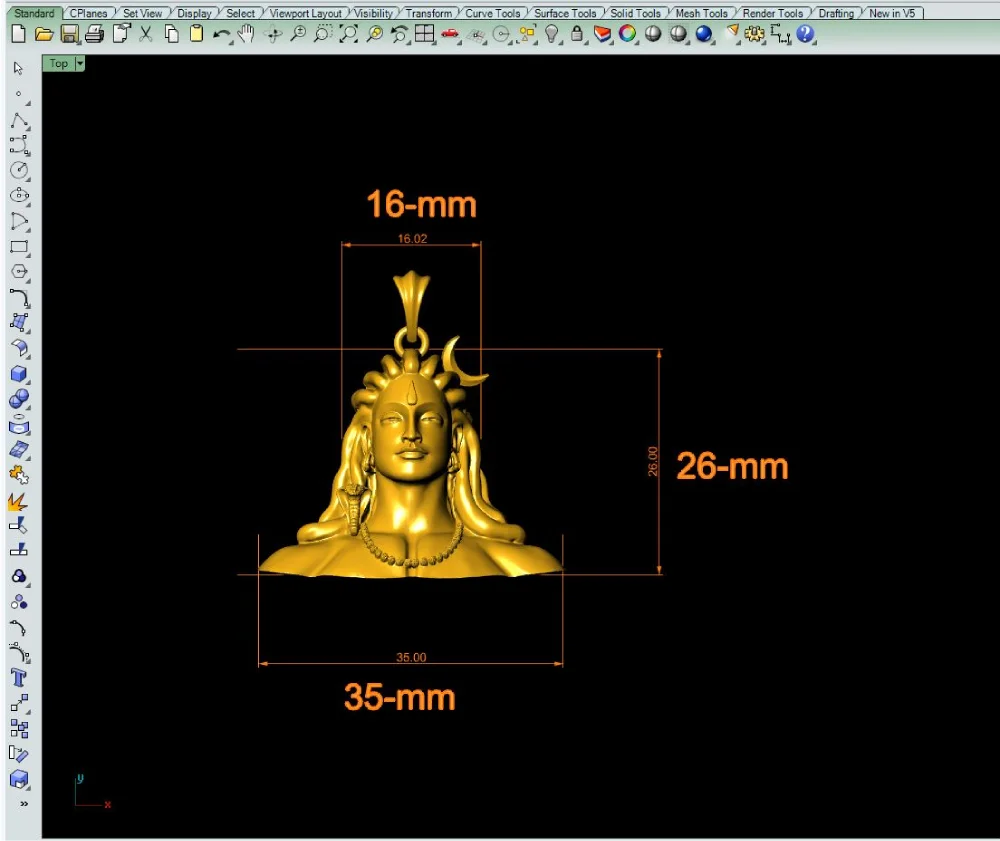Switch to the Set View tab
Viewport: 1000px width, 841px height.
142,13
